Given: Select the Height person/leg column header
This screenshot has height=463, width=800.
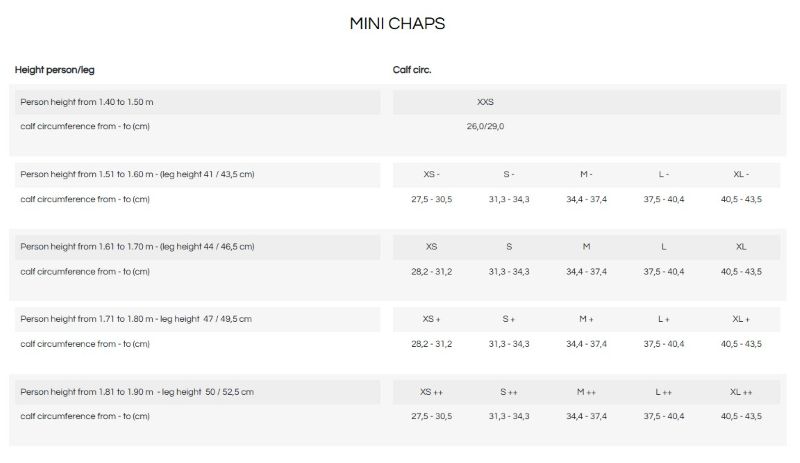Looking at the screenshot, I should click(x=55, y=70).
